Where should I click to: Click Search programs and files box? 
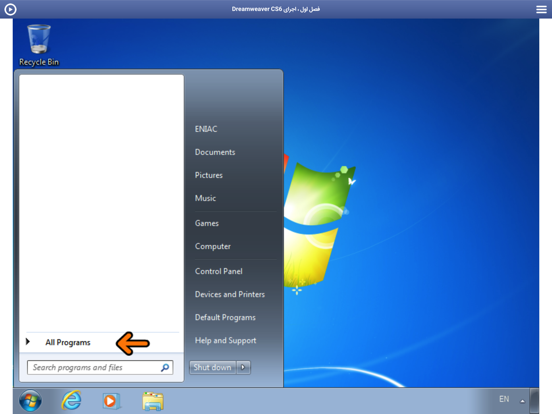[100, 368]
